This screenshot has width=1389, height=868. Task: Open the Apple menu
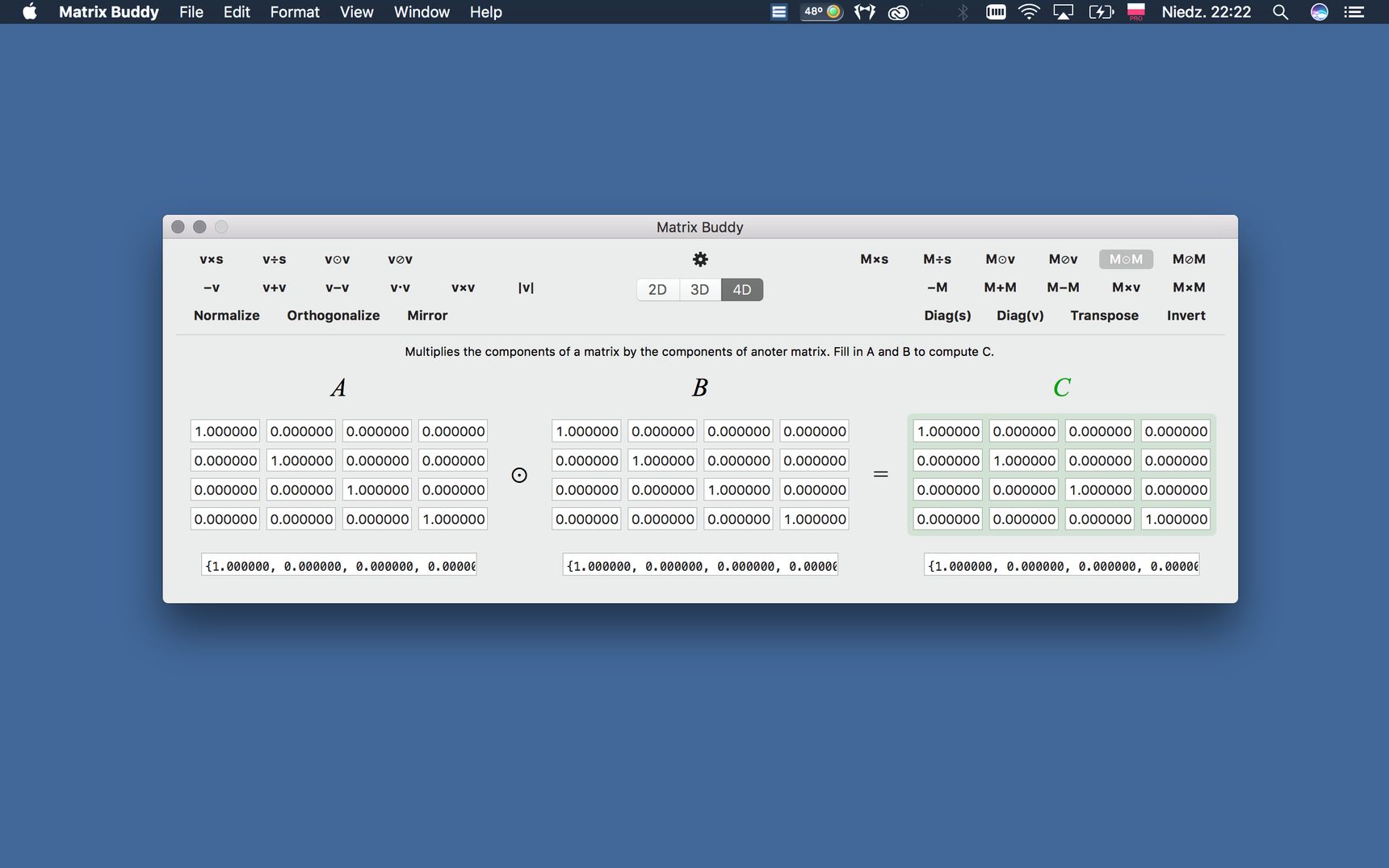[x=30, y=11]
